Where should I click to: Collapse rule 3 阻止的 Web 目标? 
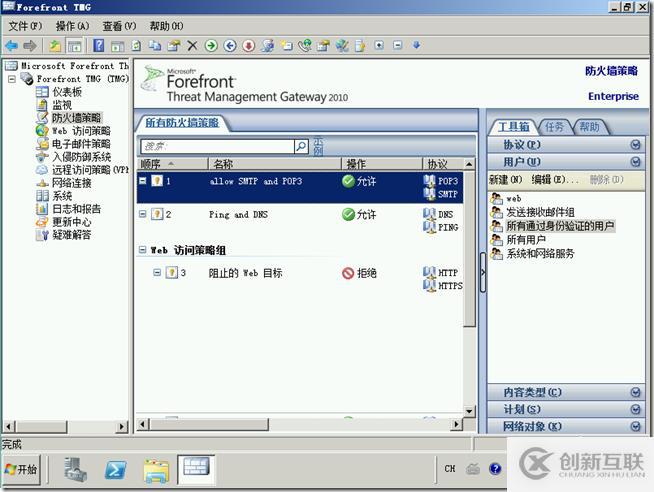point(157,273)
